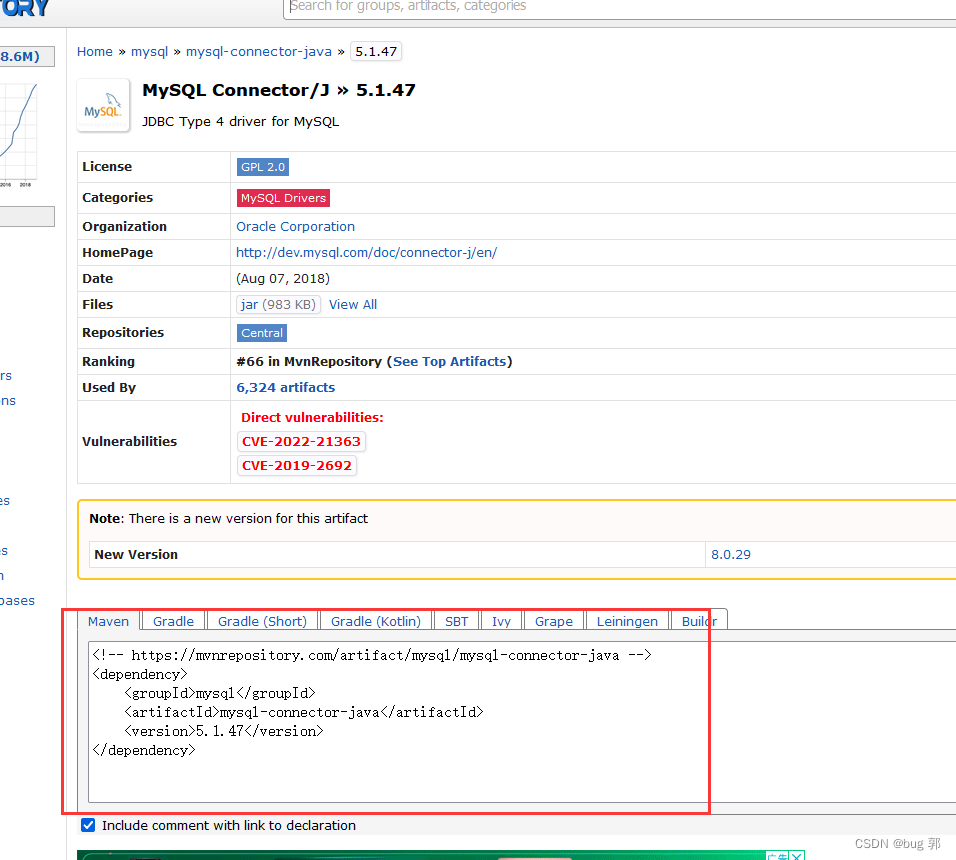The width and height of the screenshot is (956, 860).
Task: Download the jar (983 KB) file
Action: (278, 305)
